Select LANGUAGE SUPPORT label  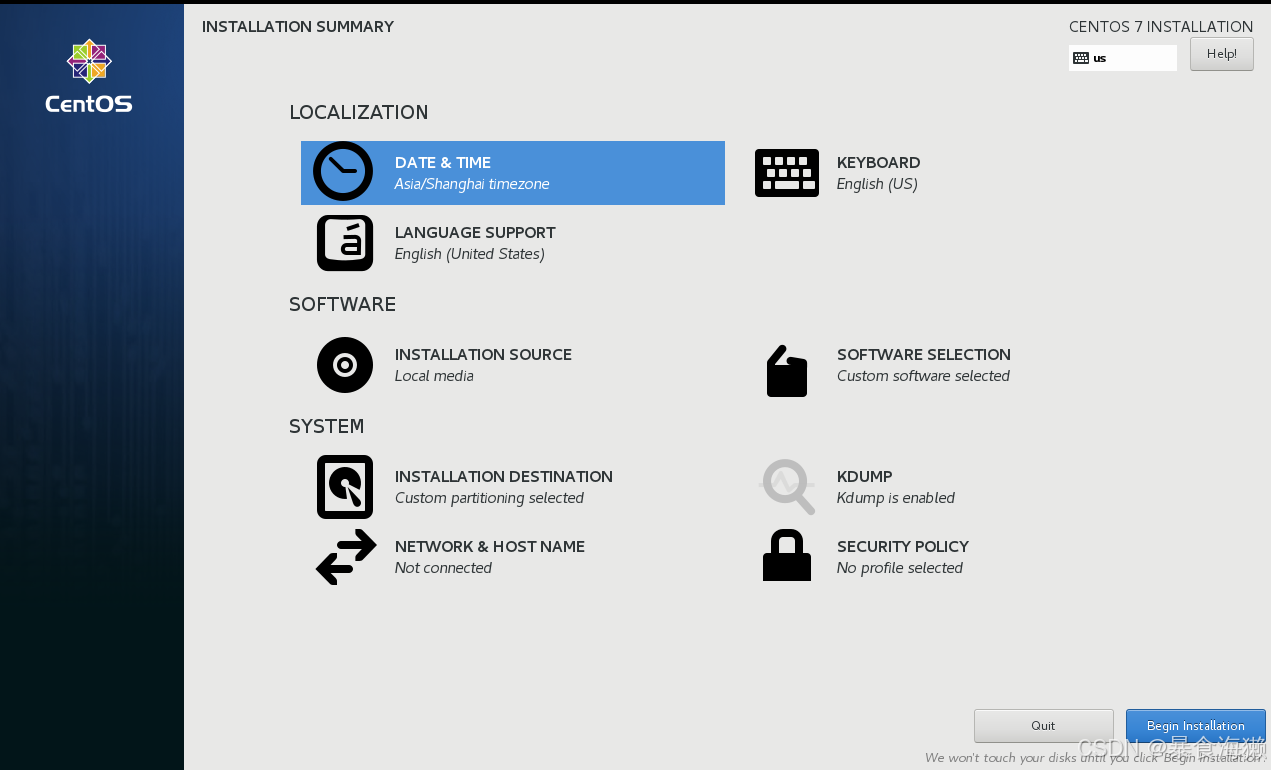click(475, 232)
